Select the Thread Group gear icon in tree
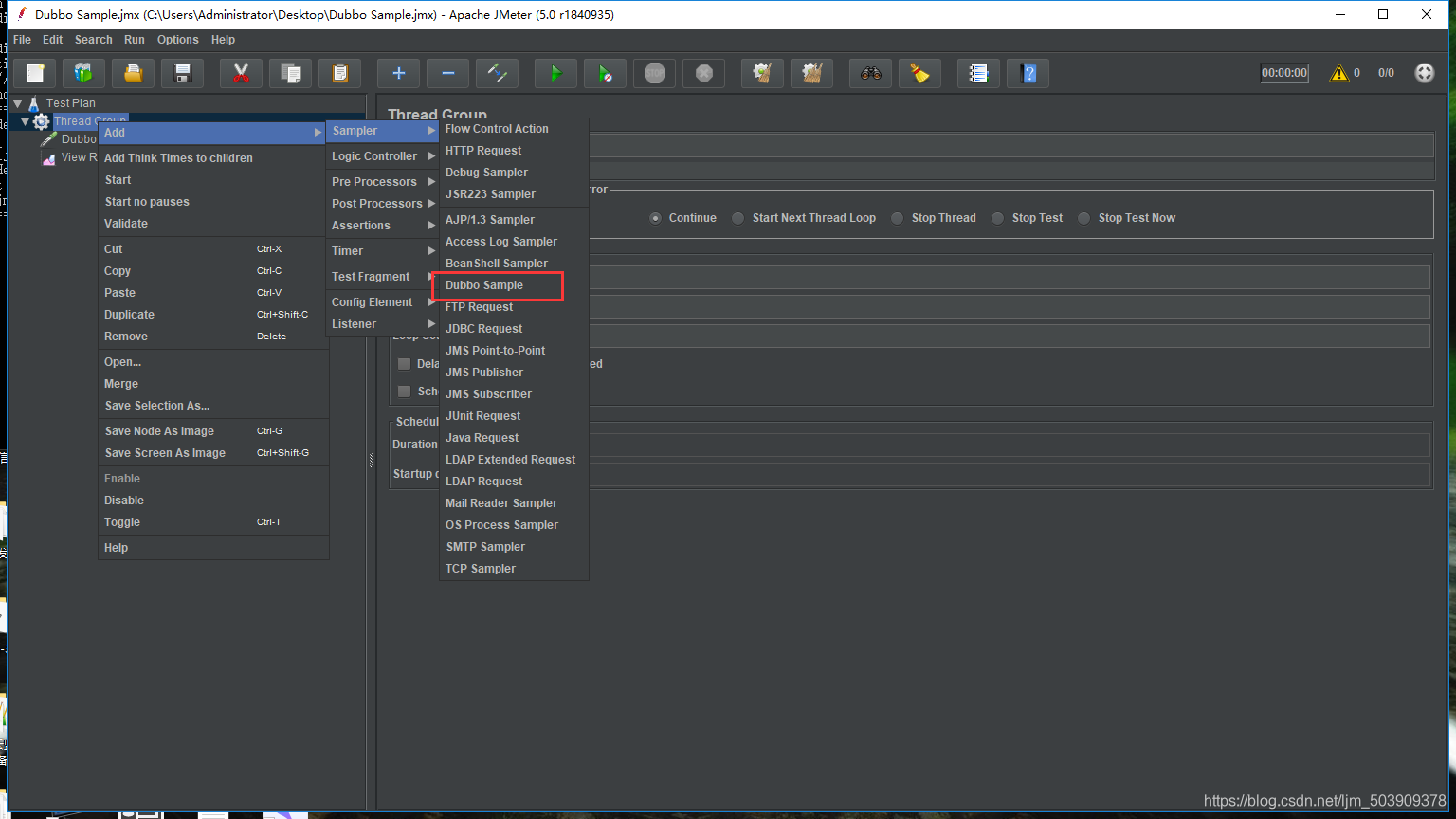1456x819 pixels. [x=41, y=121]
